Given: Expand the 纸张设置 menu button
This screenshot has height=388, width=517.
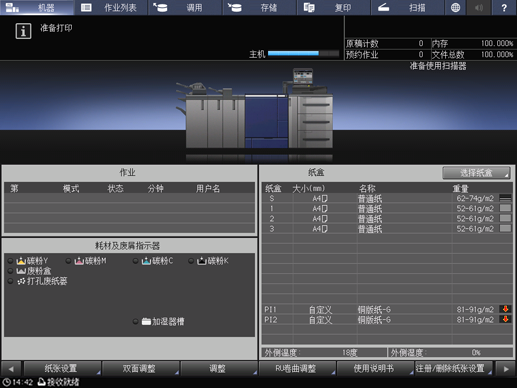Looking at the screenshot, I should coord(62,369).
